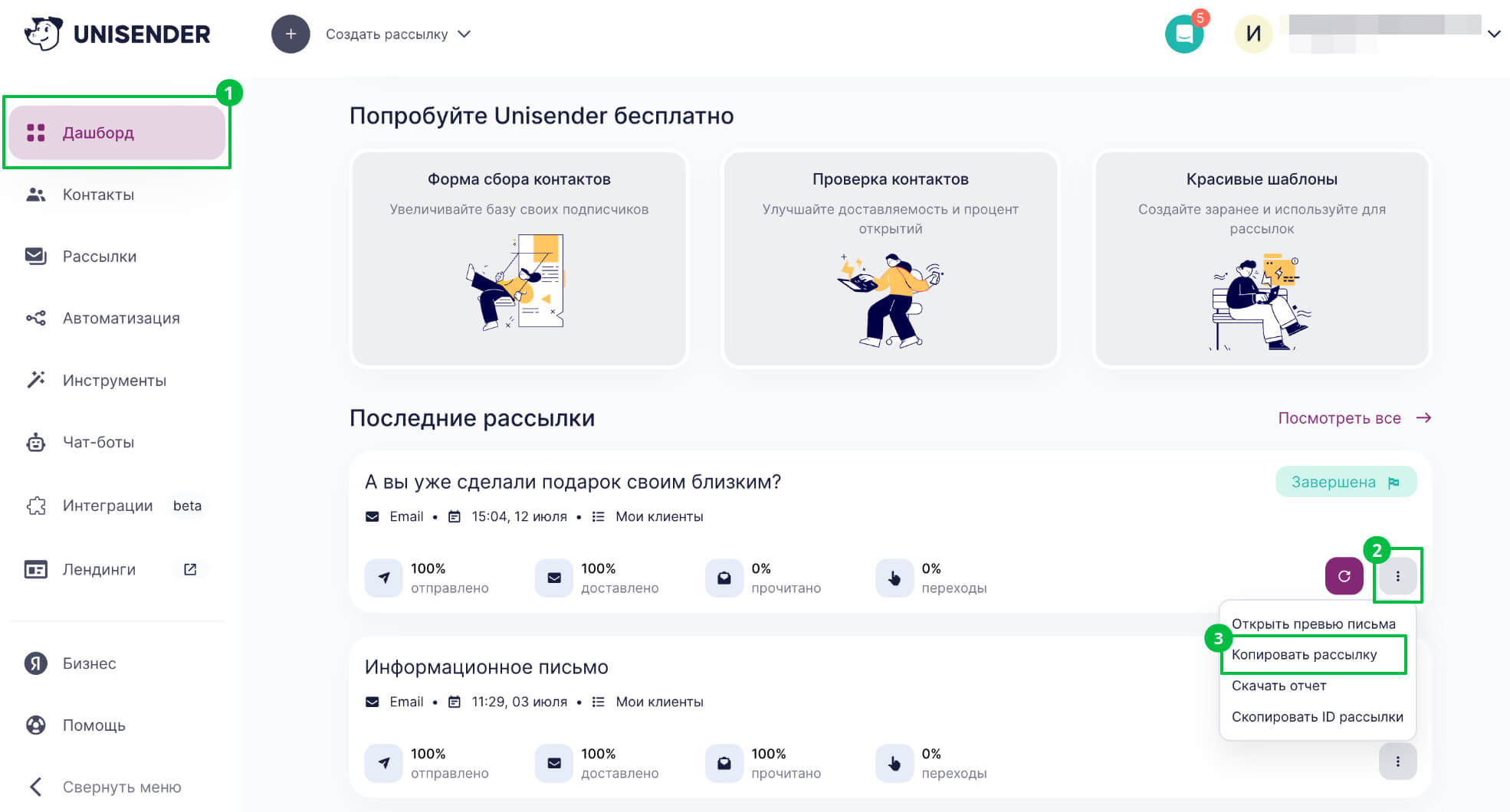Screen dimensions: 1510x812
Task: Click the Лендинги page icon
Action: (36, 569)
